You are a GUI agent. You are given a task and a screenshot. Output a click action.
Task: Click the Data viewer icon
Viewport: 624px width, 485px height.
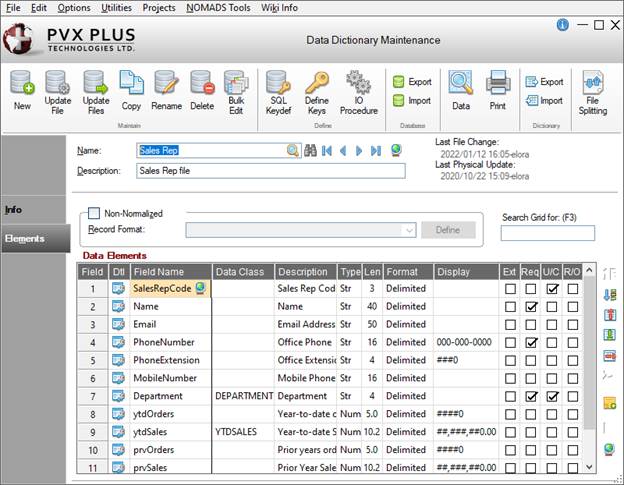(x=460, y=89)
